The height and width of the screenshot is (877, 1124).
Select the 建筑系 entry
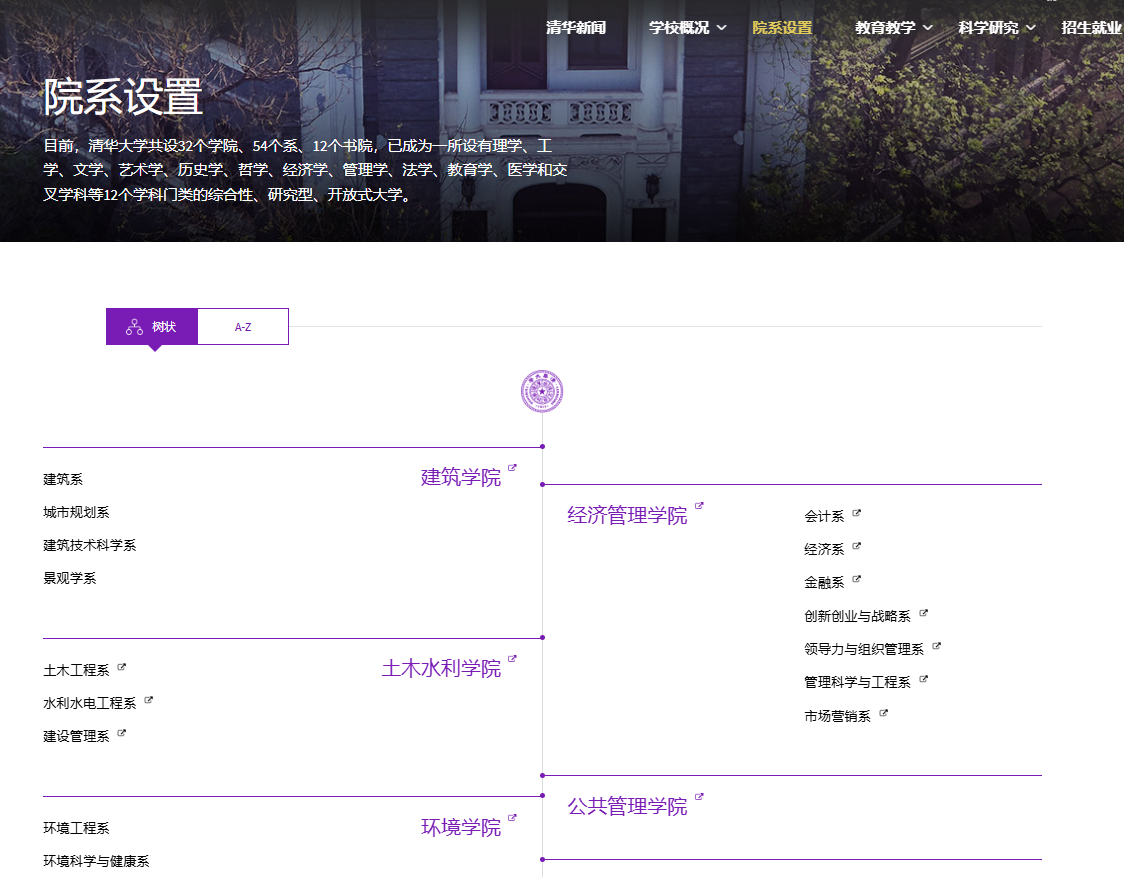(63, 479)
